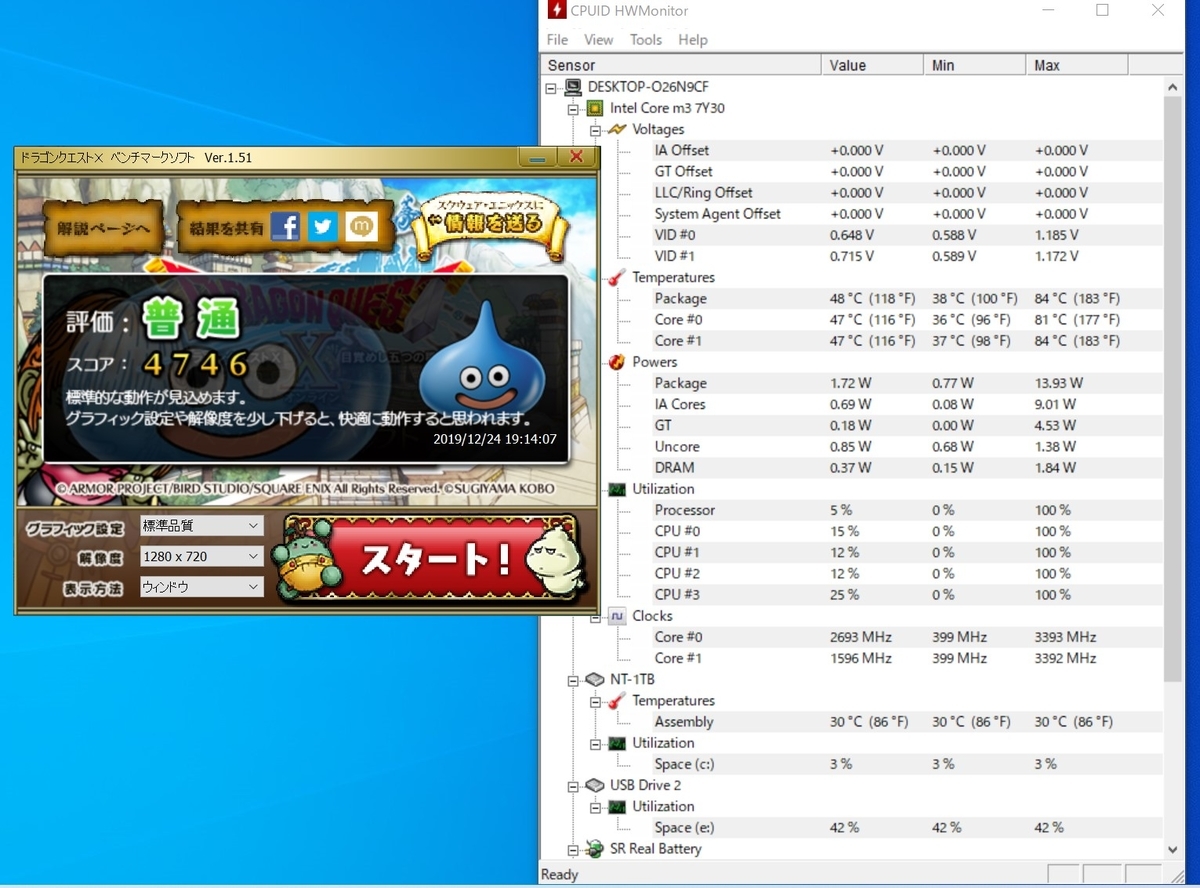
Task: Collapse the NT-1TB drive node
Action: (573, 680)
